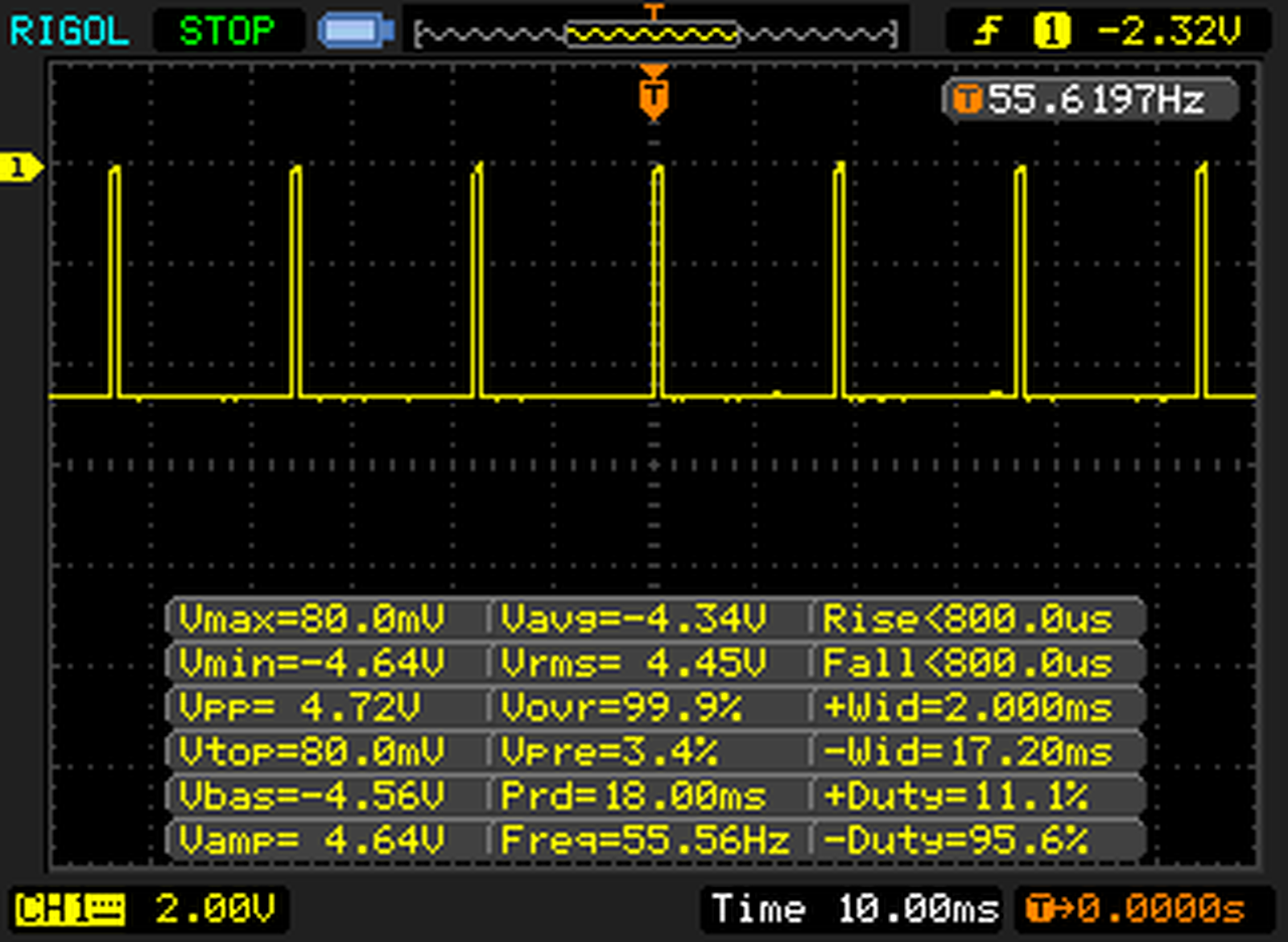Click the Vtop=80.0mV measurement
The image size is (1288, 942).
tap(312, 751)
